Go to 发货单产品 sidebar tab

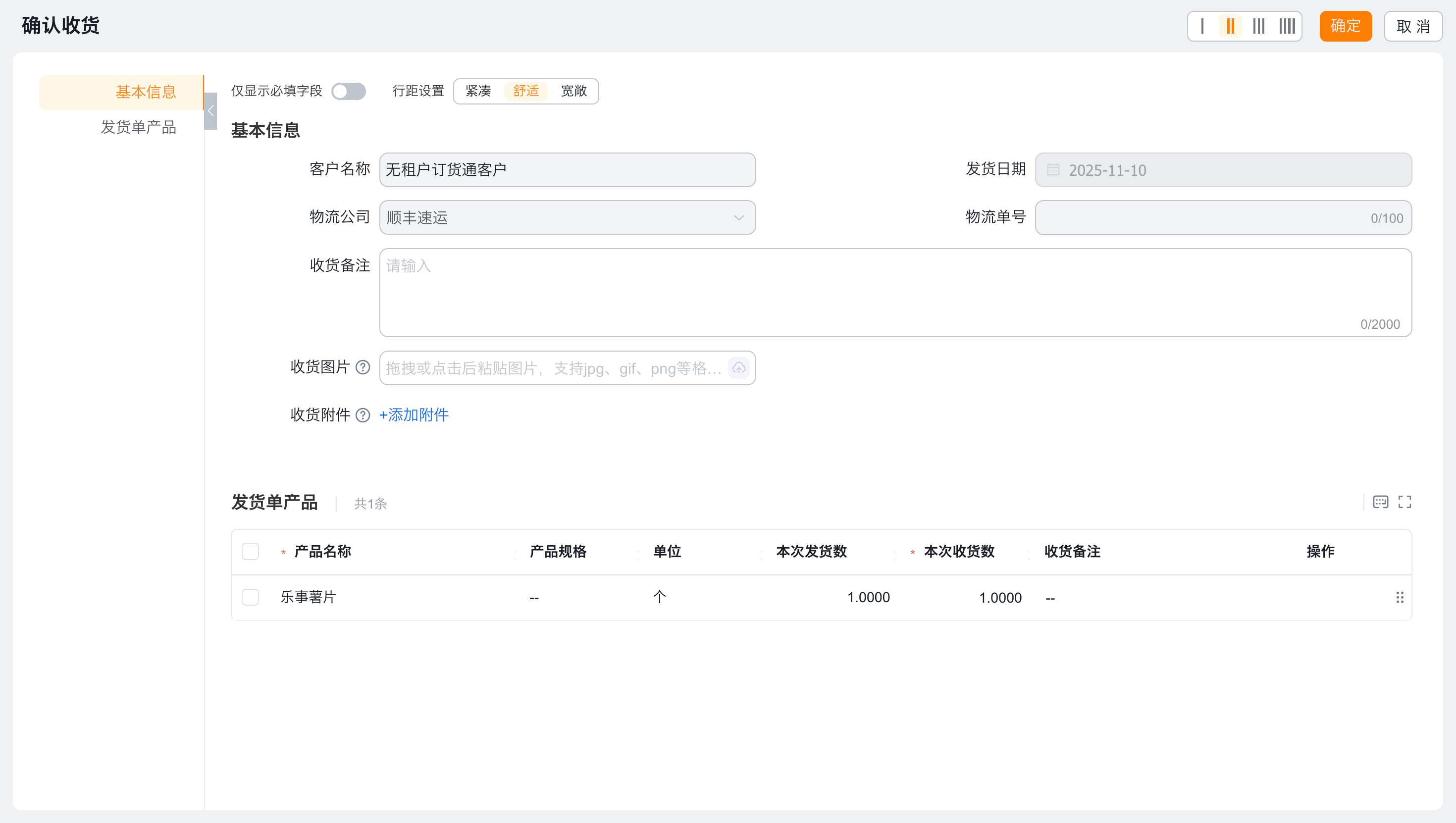coord(139,127)
